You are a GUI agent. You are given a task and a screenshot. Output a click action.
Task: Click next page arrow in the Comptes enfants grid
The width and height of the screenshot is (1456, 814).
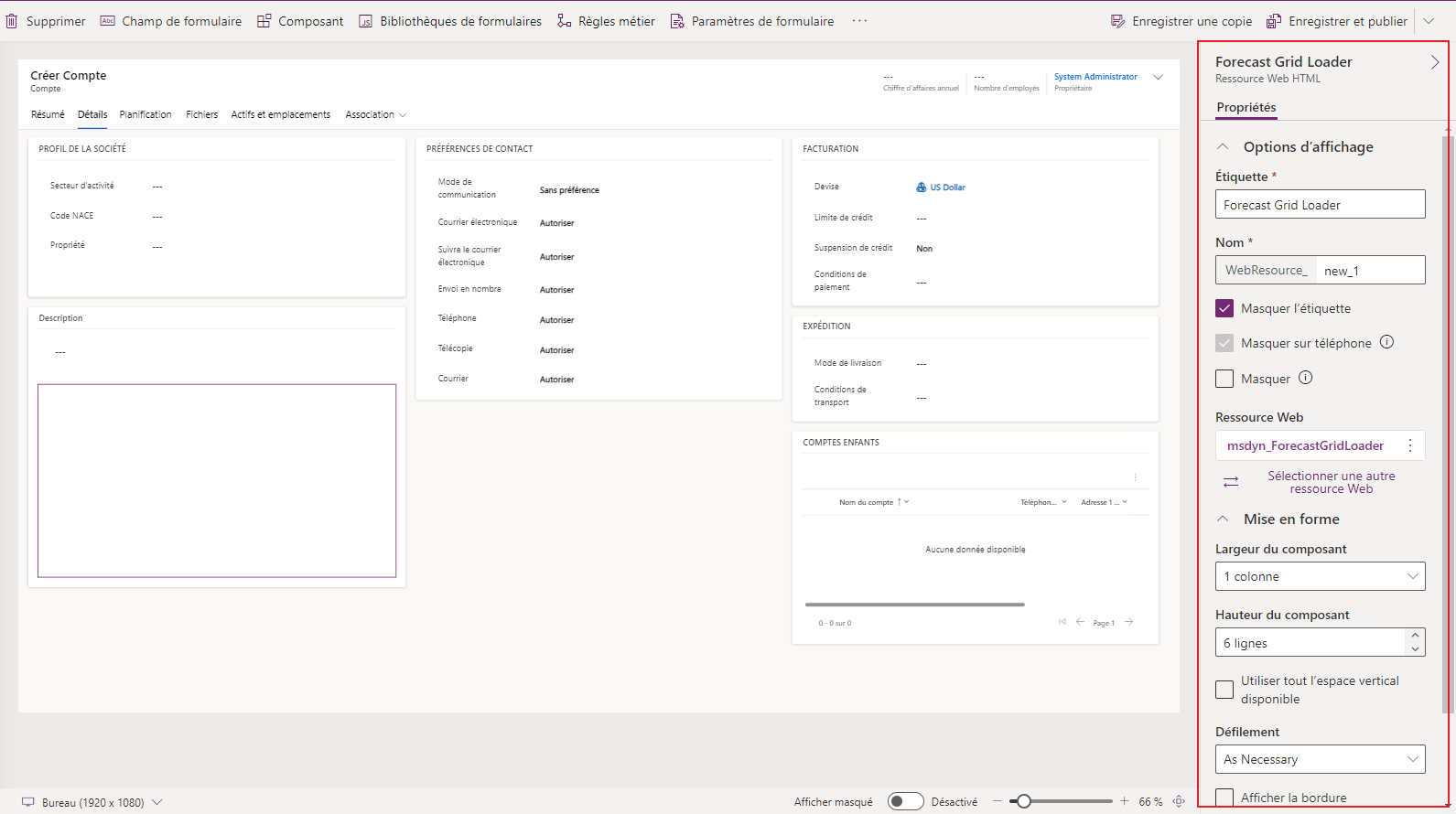[x=1129, y=622]
